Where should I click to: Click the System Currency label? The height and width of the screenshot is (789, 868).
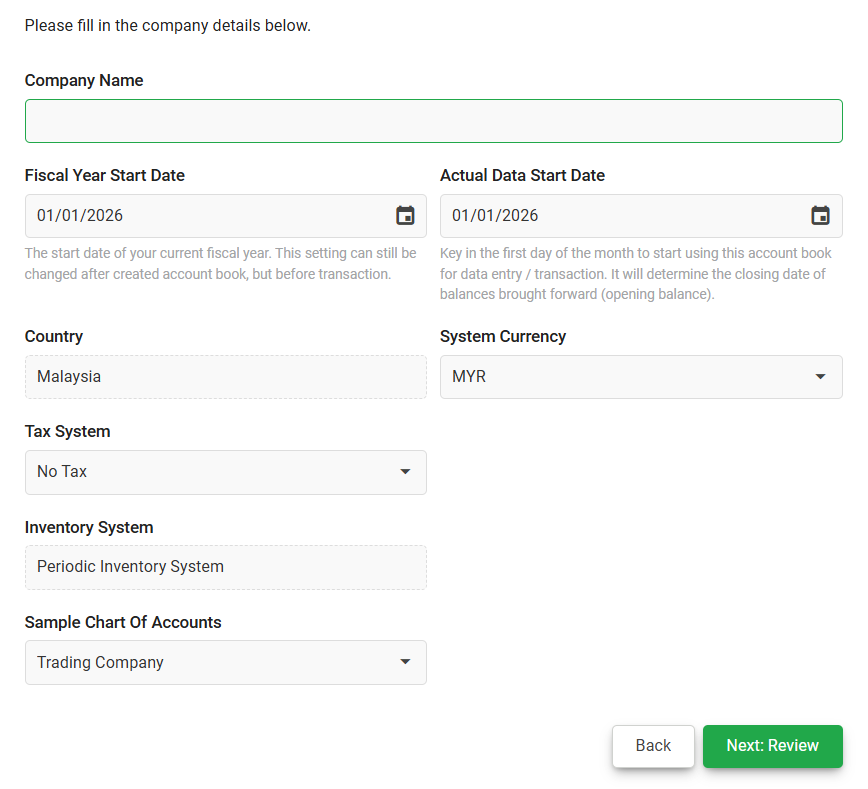tap(503, 337)
